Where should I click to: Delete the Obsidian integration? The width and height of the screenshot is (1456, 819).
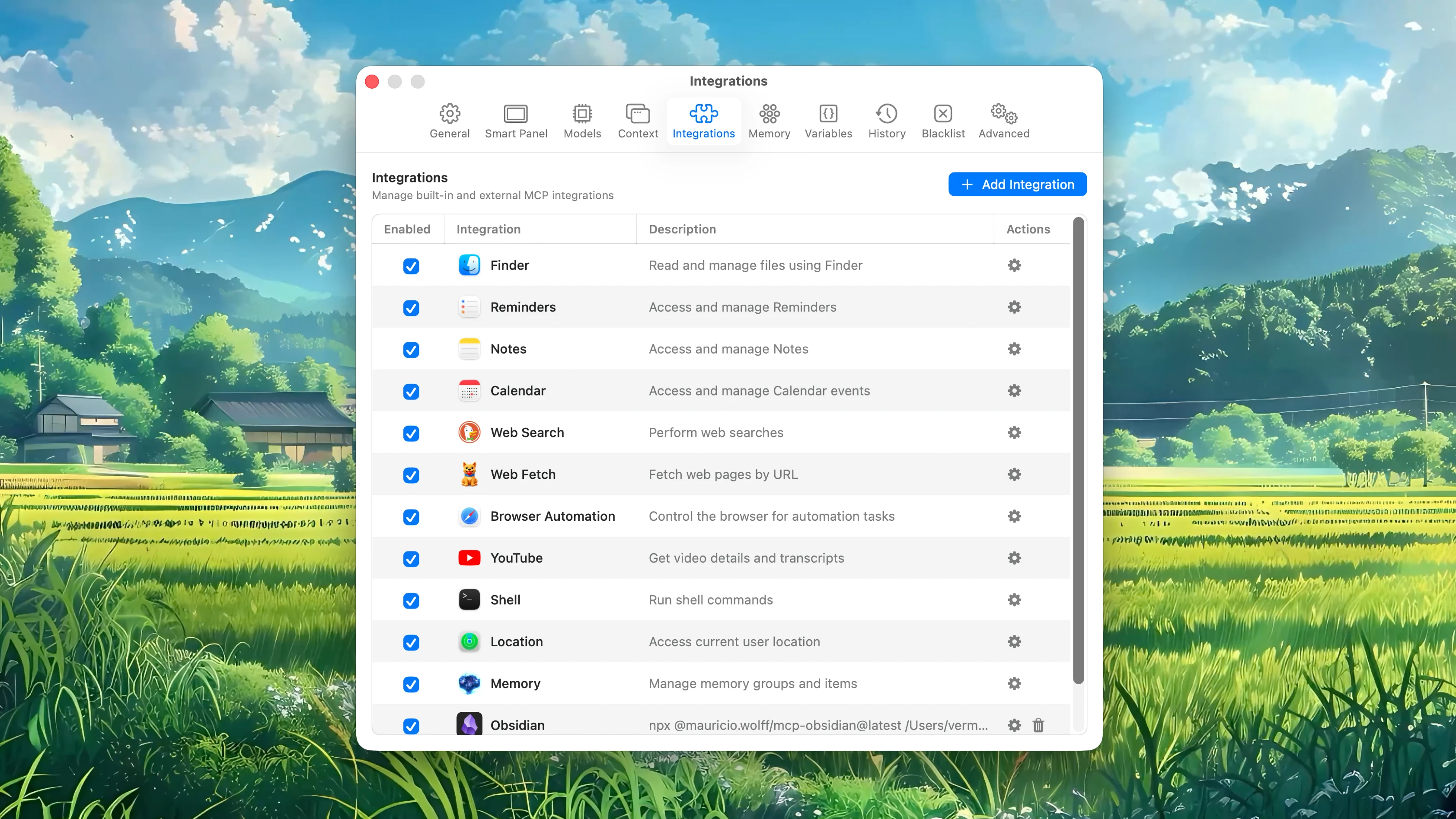1038,725
